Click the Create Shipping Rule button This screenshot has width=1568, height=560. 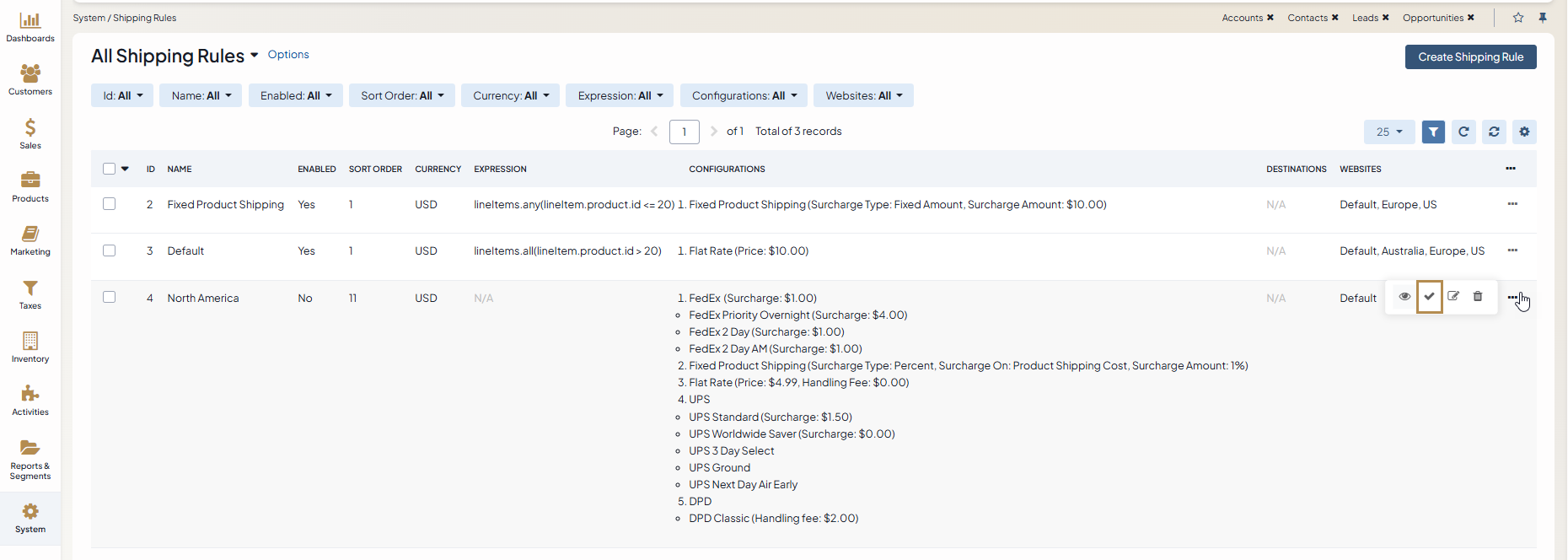click(1470, 57)
